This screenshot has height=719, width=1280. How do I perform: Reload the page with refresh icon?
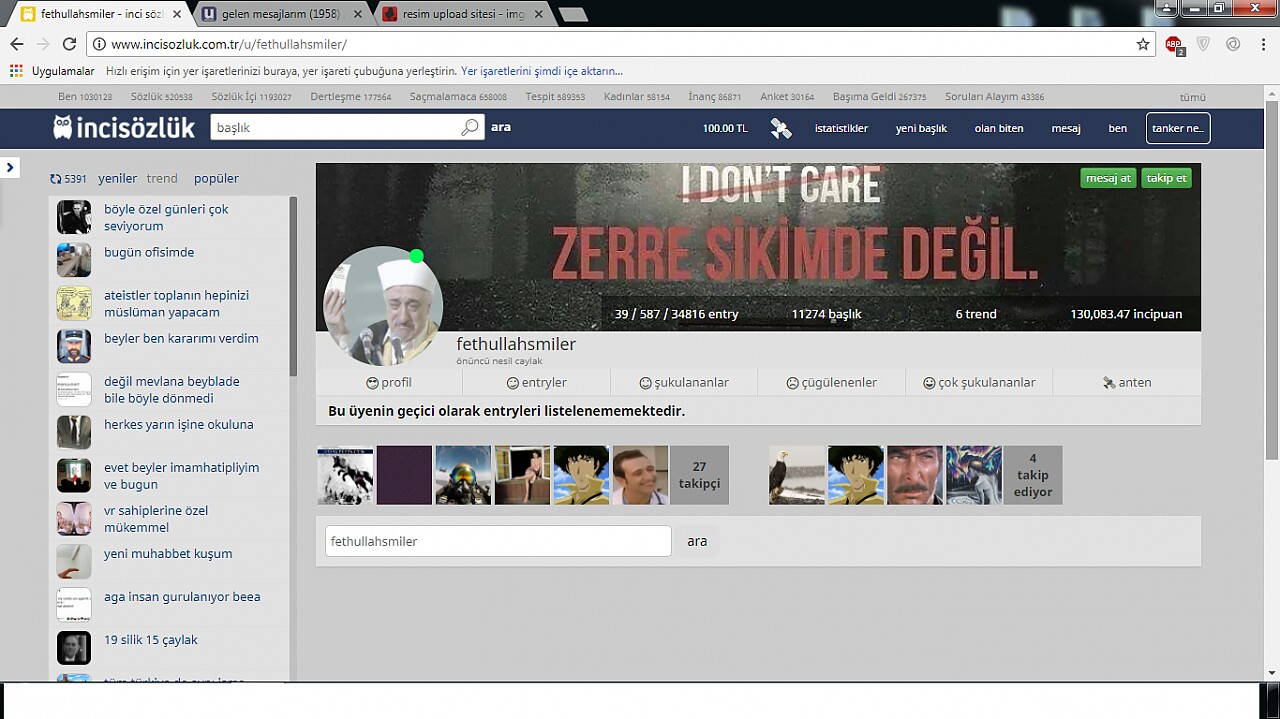69,44
